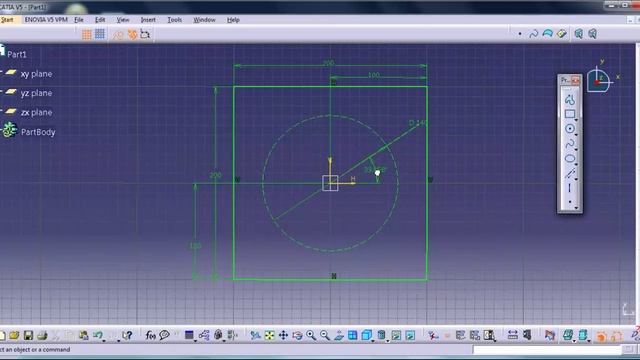Click the Multi-View window icon

[x=353, y=336]
